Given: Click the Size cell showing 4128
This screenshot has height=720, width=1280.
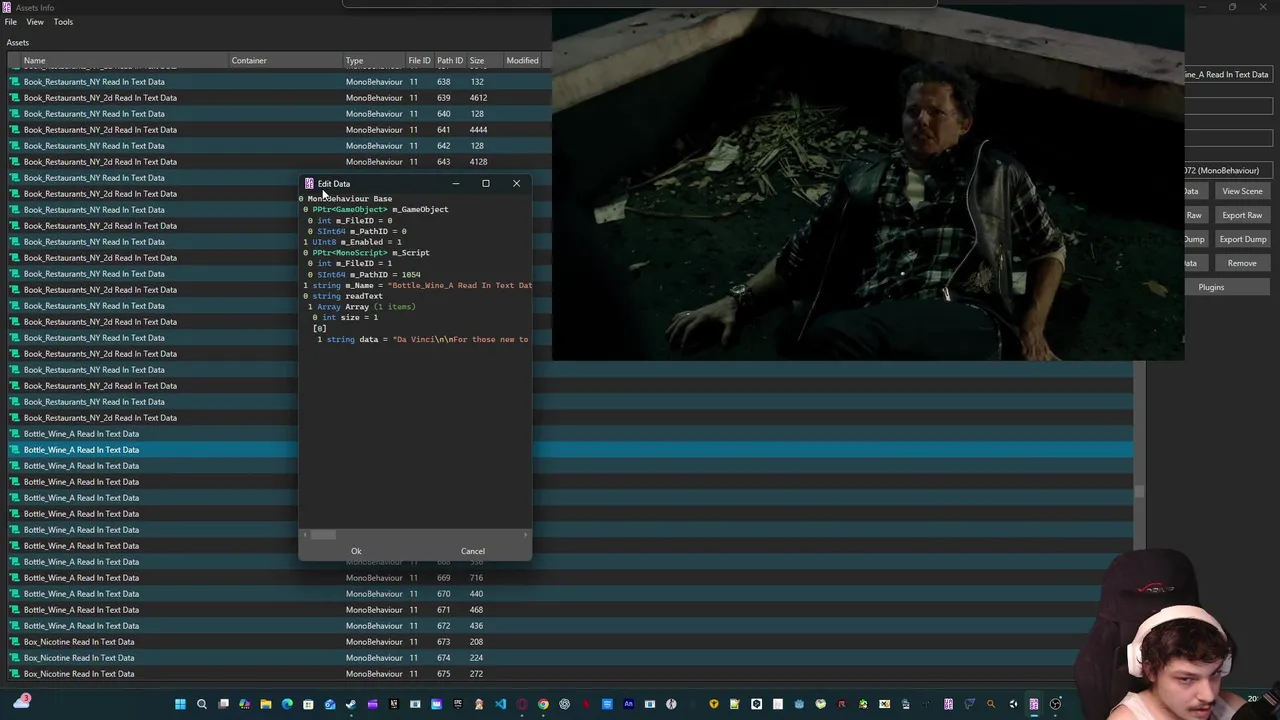Looking at the screenshot, I should pos(478,162).
